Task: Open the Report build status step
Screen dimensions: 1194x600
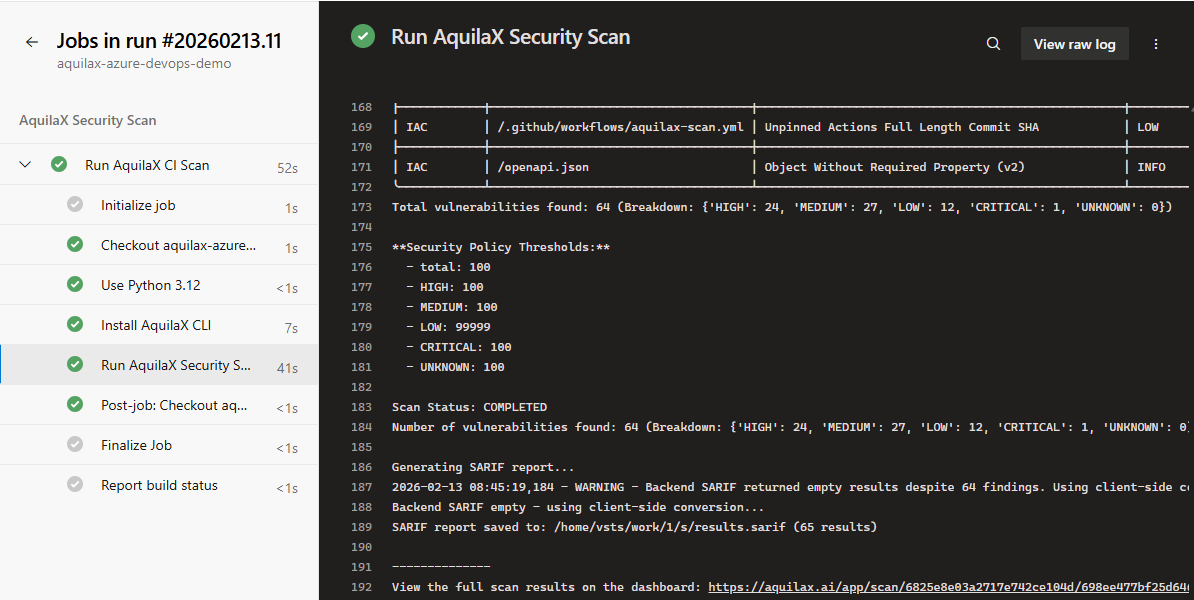Action: tap(159, 485)
